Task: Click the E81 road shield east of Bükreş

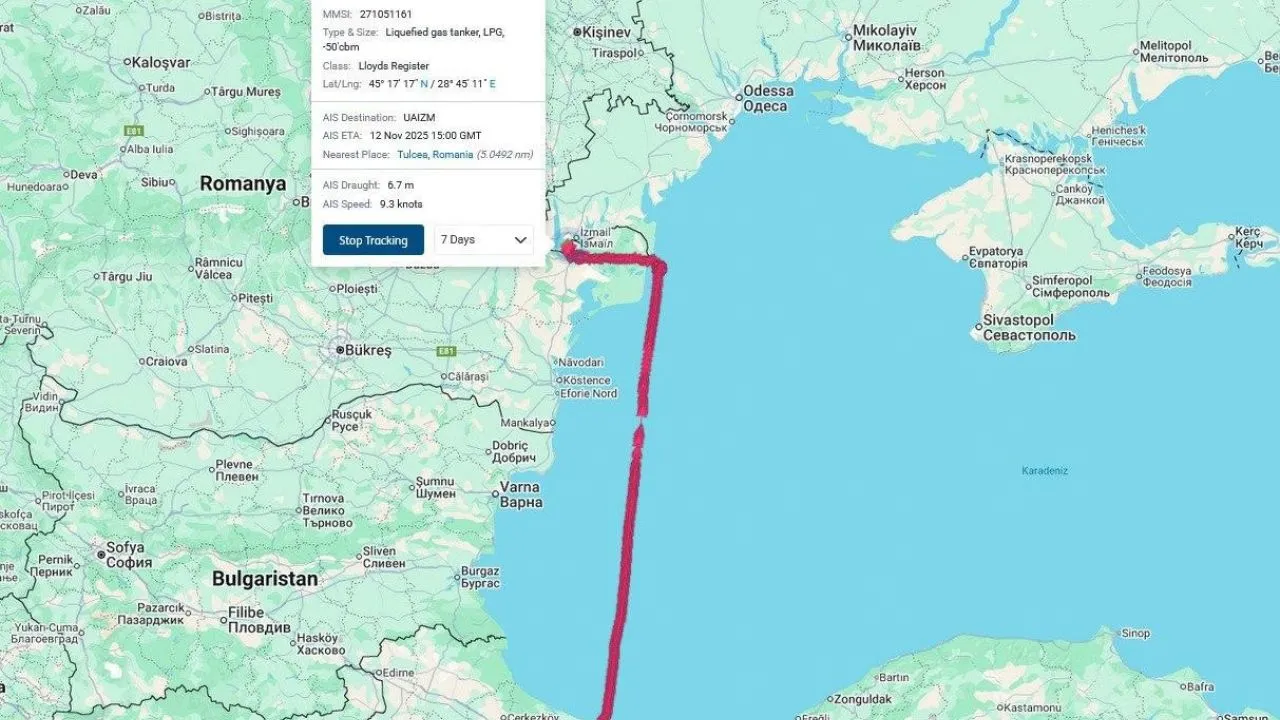Action: 446,351
